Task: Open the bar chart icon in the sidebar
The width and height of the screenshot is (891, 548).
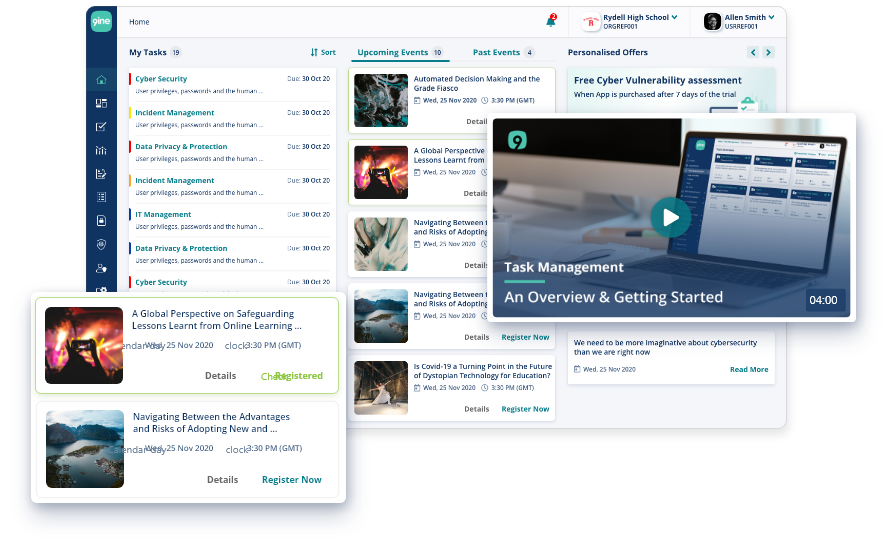Action: point(101,151)
